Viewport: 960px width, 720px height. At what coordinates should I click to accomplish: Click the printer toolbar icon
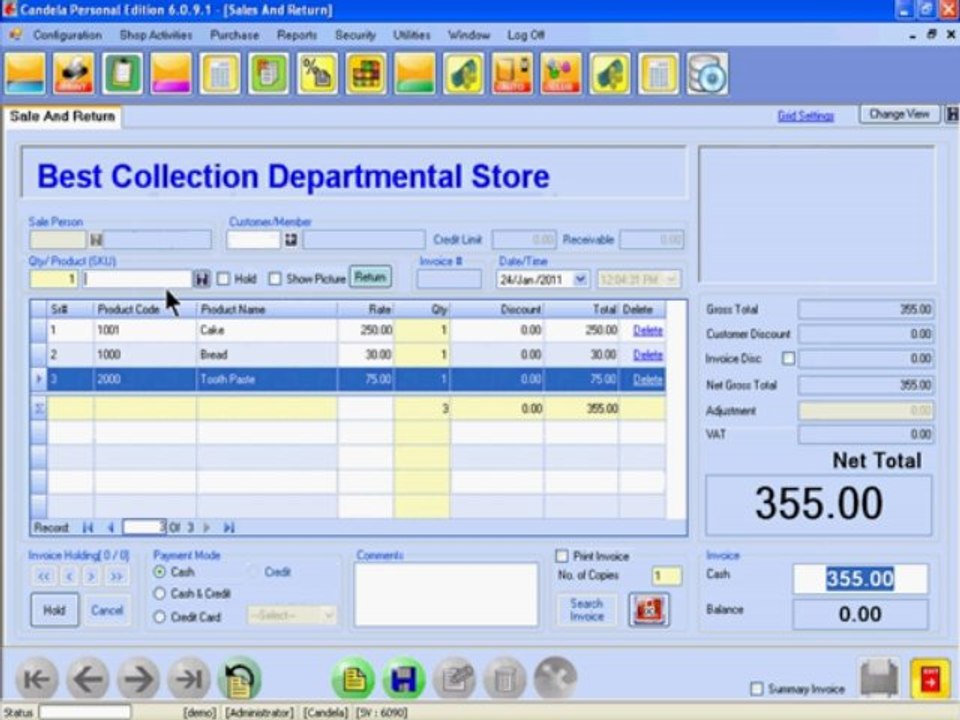coord(73,73)
